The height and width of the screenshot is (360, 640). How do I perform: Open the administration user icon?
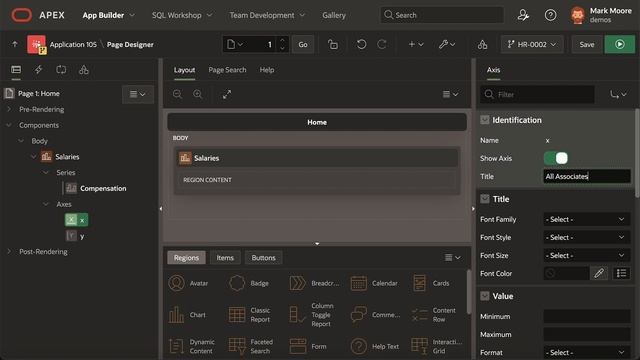[523, 15]
